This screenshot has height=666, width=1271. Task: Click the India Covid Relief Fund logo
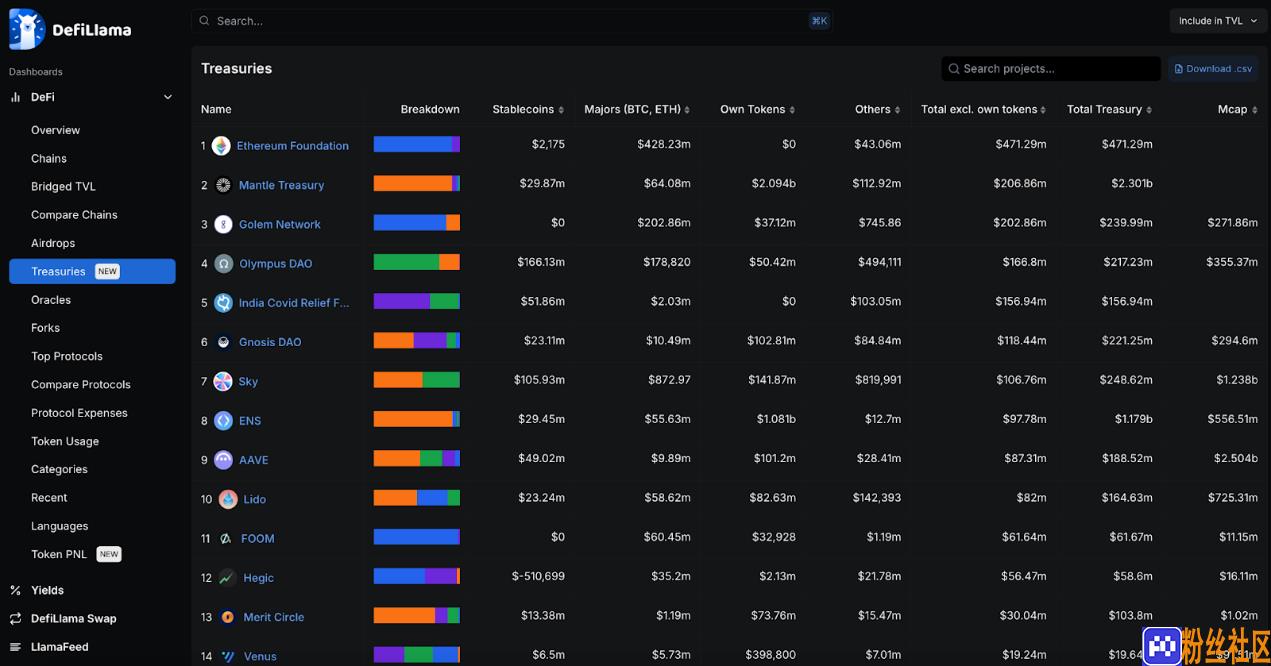(x=223, y=303)
